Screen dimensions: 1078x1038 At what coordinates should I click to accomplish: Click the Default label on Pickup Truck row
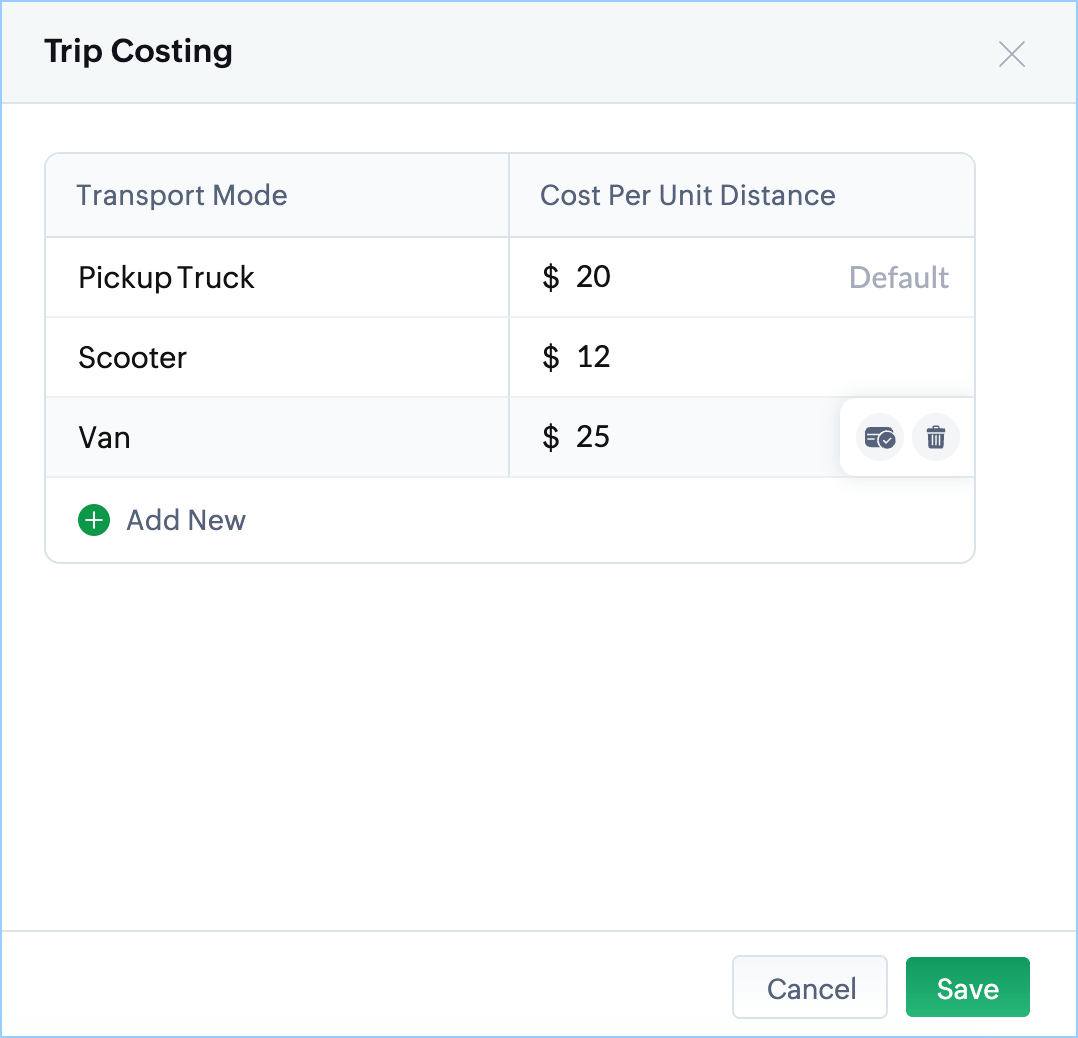(x=899, y=277)
